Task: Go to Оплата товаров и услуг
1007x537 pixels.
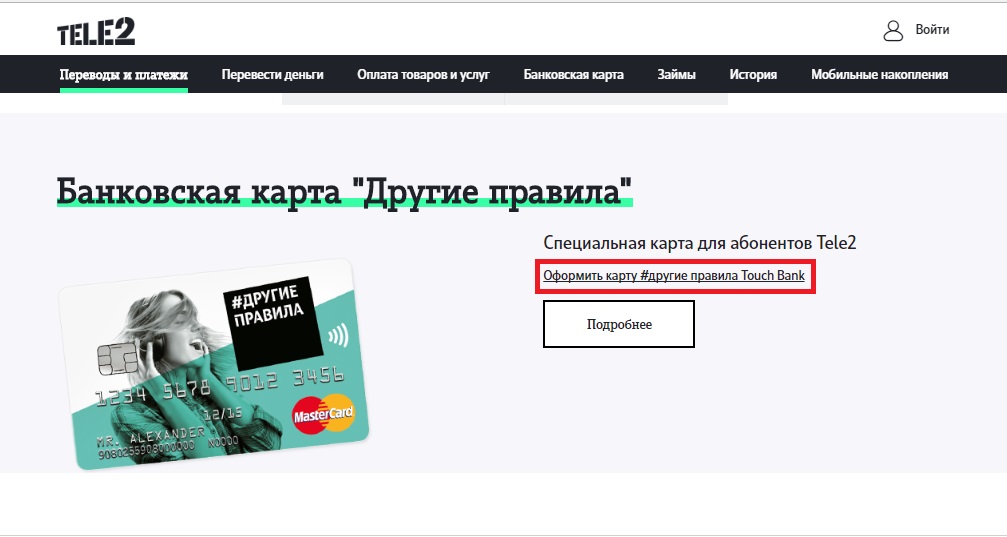Action: pos(423,75)
